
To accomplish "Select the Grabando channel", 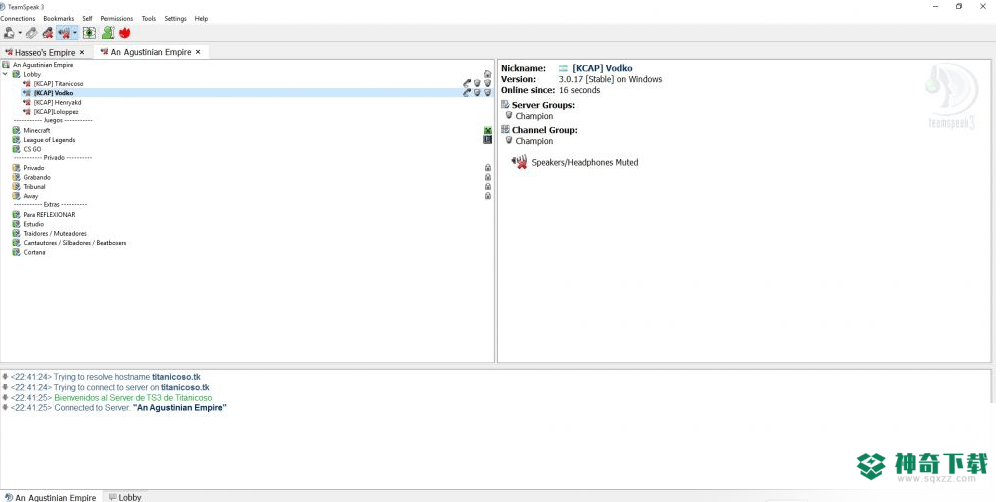I will pyautogui.click(x=37, y=177).
